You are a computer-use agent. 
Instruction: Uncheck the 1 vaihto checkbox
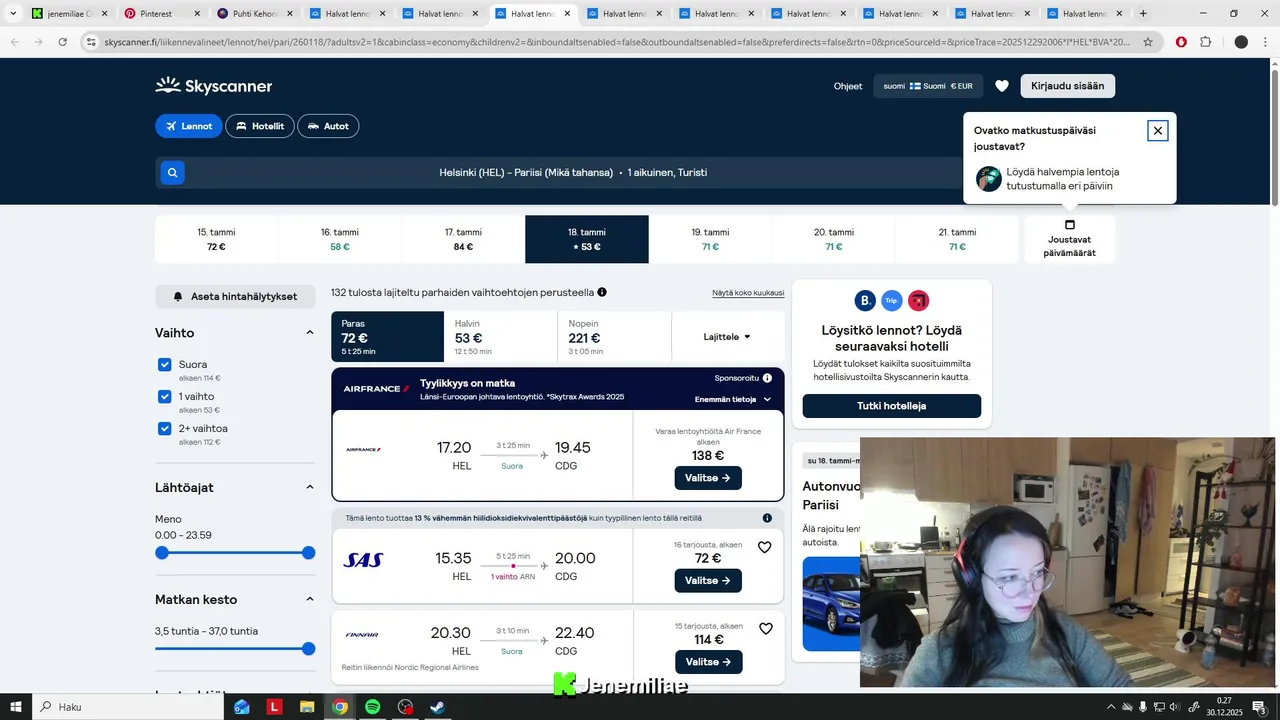pos(165,397)
